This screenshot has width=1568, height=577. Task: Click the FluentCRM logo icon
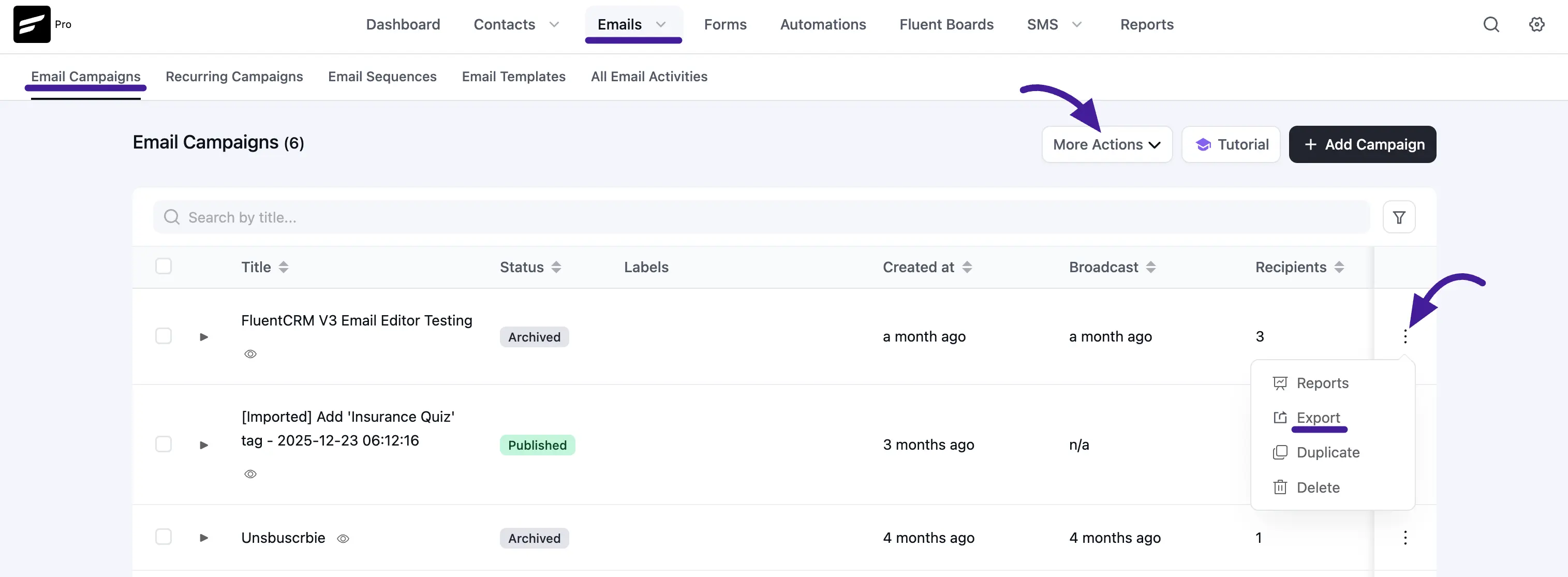[x=32, y=24]
